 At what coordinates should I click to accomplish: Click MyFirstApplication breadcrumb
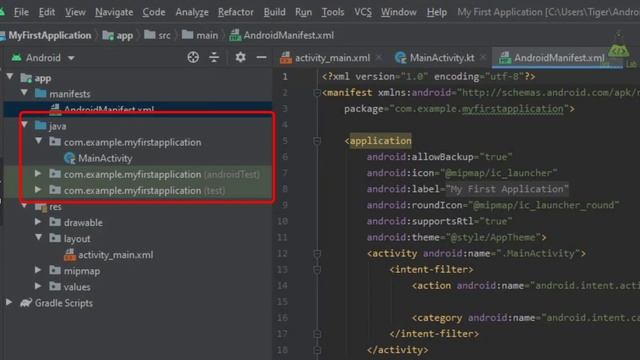click(49, 36)
